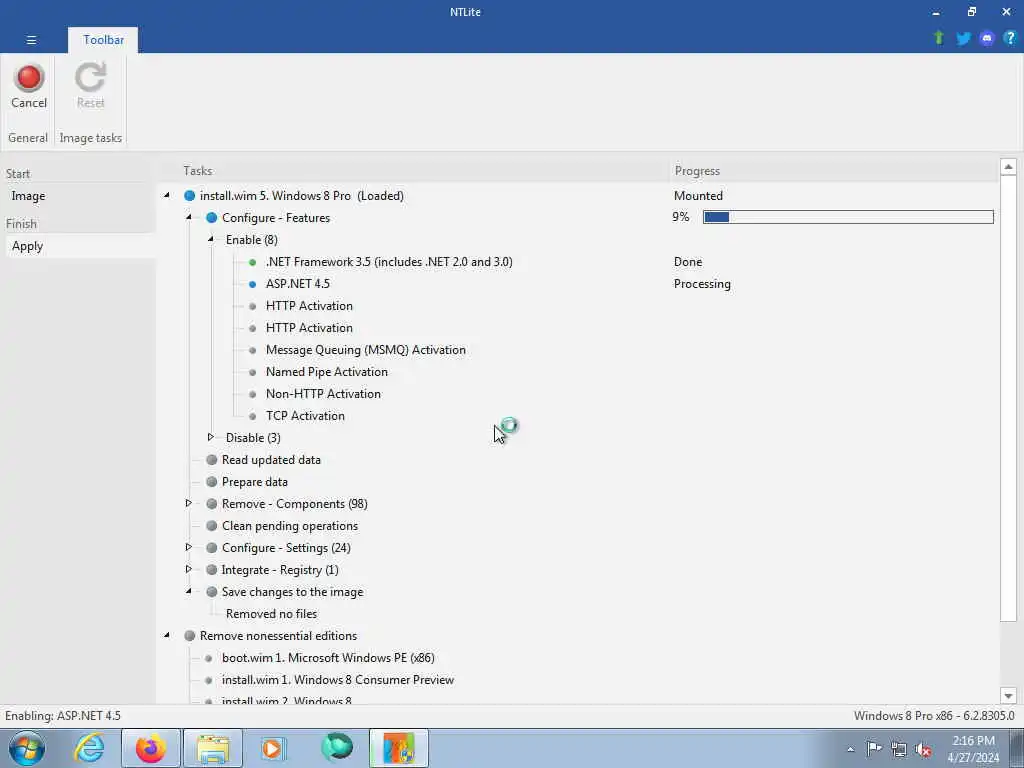
Task: Click the scrollbar down arrow
Action: pyautogui.click(x=1008, y=696)
